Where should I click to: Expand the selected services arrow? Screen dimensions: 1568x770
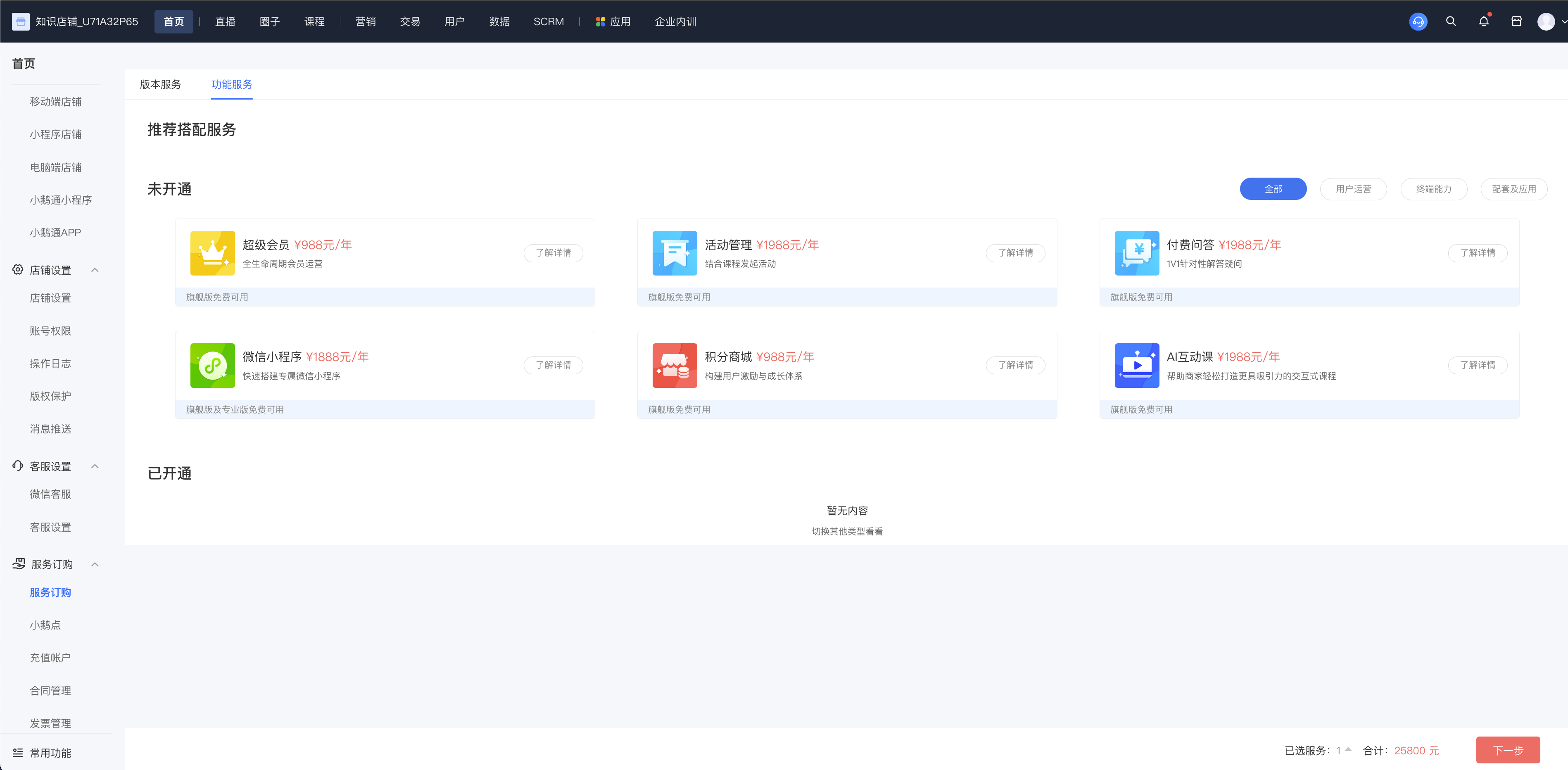click(1348, 749)
